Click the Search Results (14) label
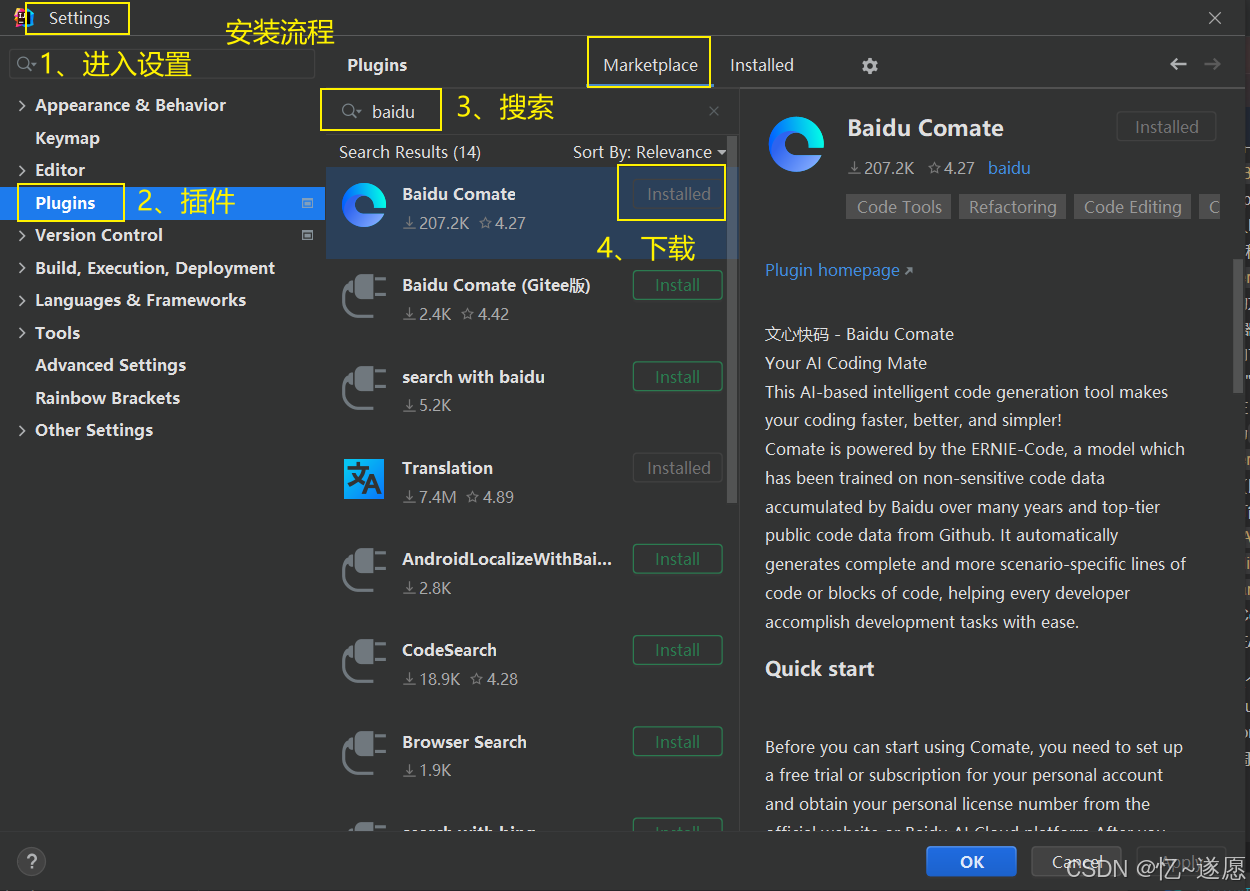This screenshot has width=1250, height=891. [410, 152]
